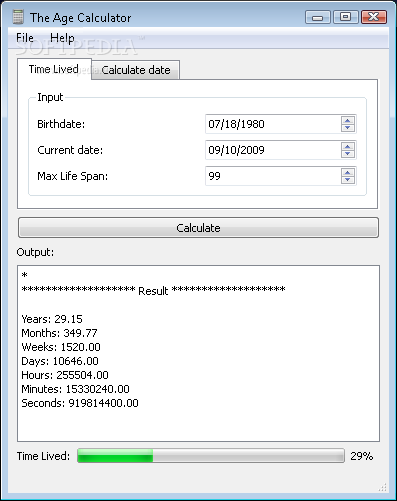
Task: Click the Max Life Span: label
Action: (x=72, y=176)
